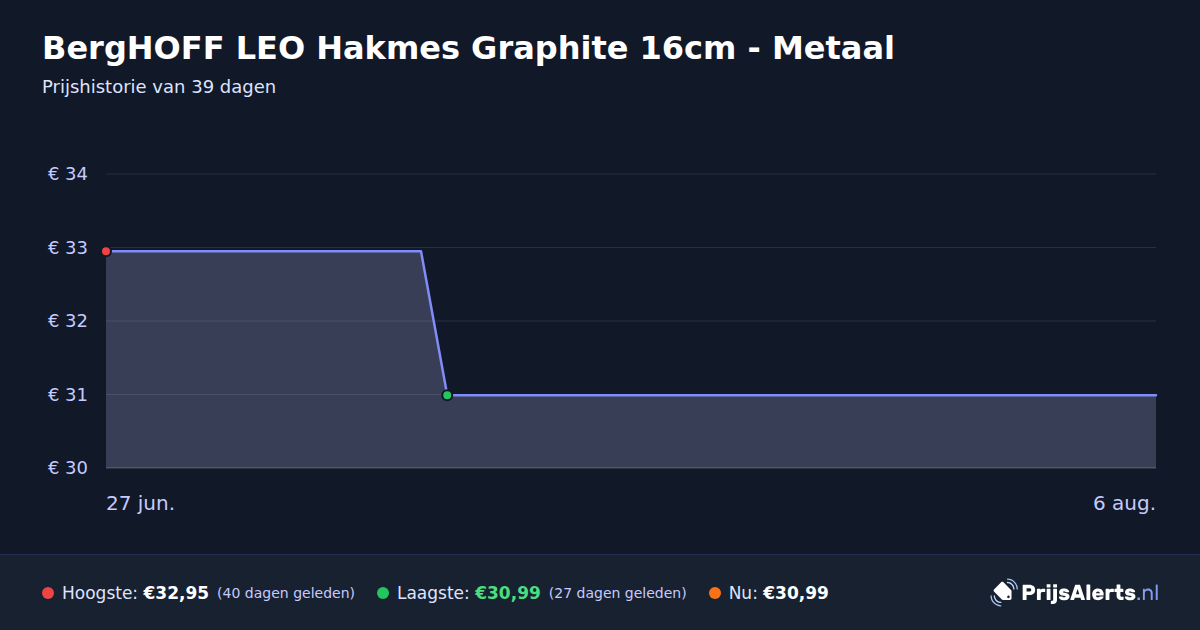Click the orange Nu legend dot
1200x630 pixels.
pyautogui.click(x=715, y=593)
